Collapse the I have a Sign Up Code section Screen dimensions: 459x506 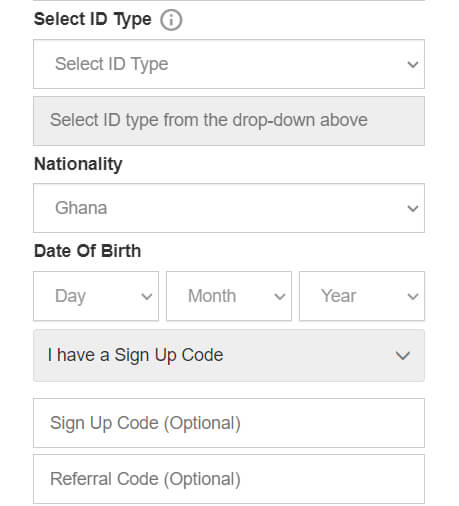click(229, 355)
